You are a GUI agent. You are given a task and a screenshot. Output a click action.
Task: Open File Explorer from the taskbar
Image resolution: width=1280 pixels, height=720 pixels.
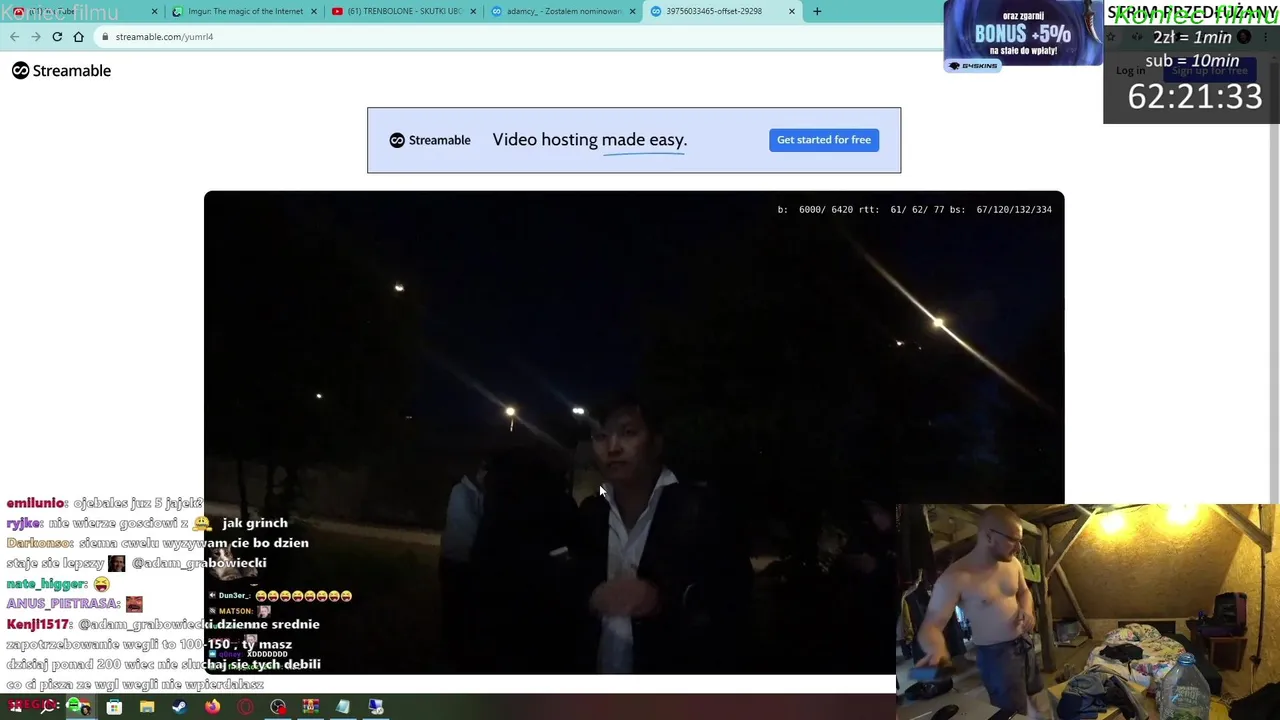tap(147, 707)
